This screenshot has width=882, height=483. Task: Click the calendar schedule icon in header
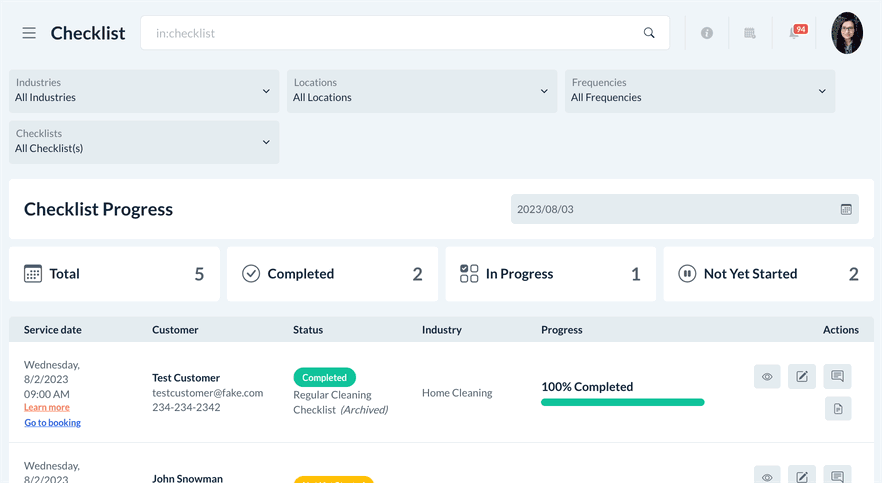click(x=750, y=33)
